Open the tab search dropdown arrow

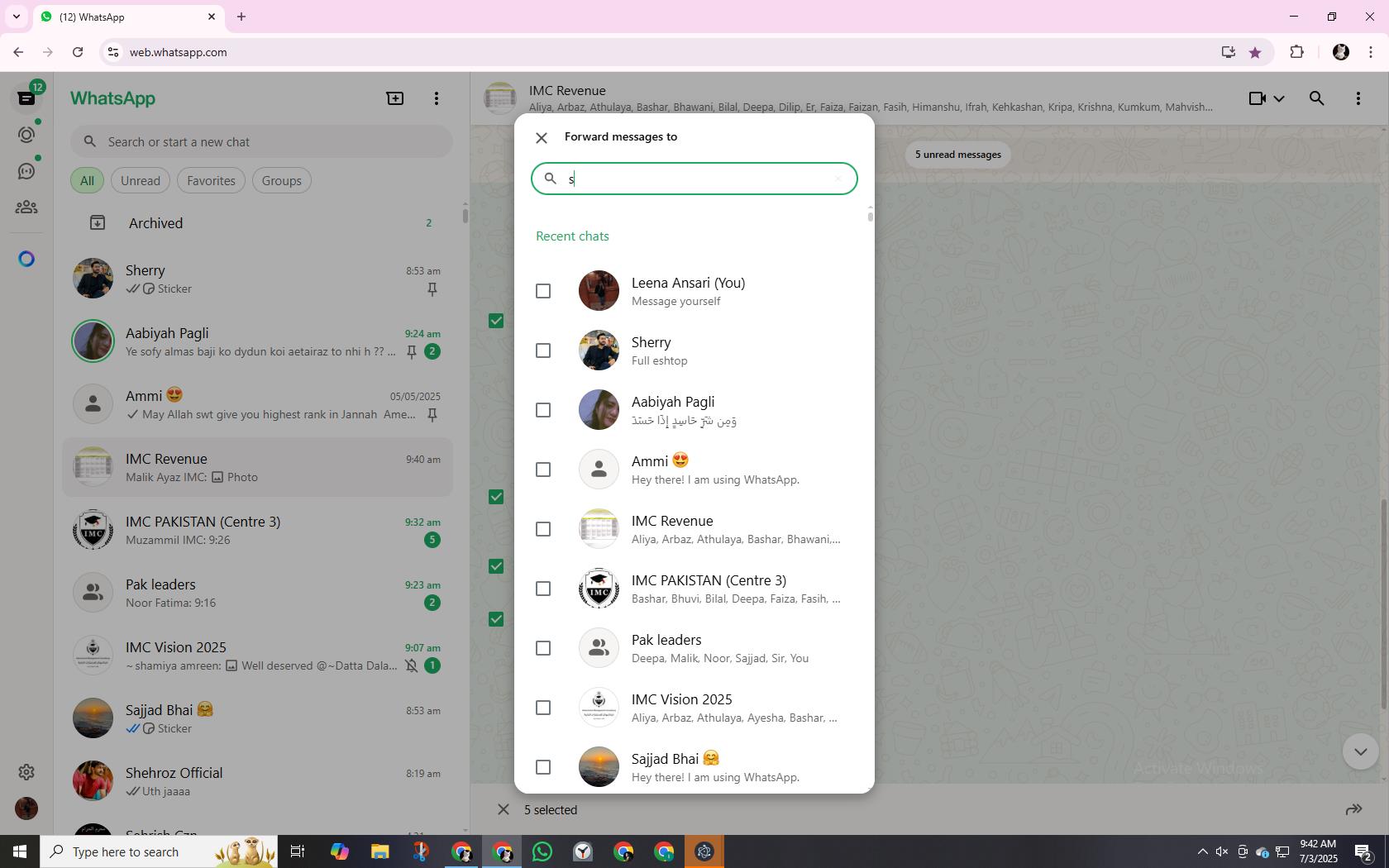17,17
